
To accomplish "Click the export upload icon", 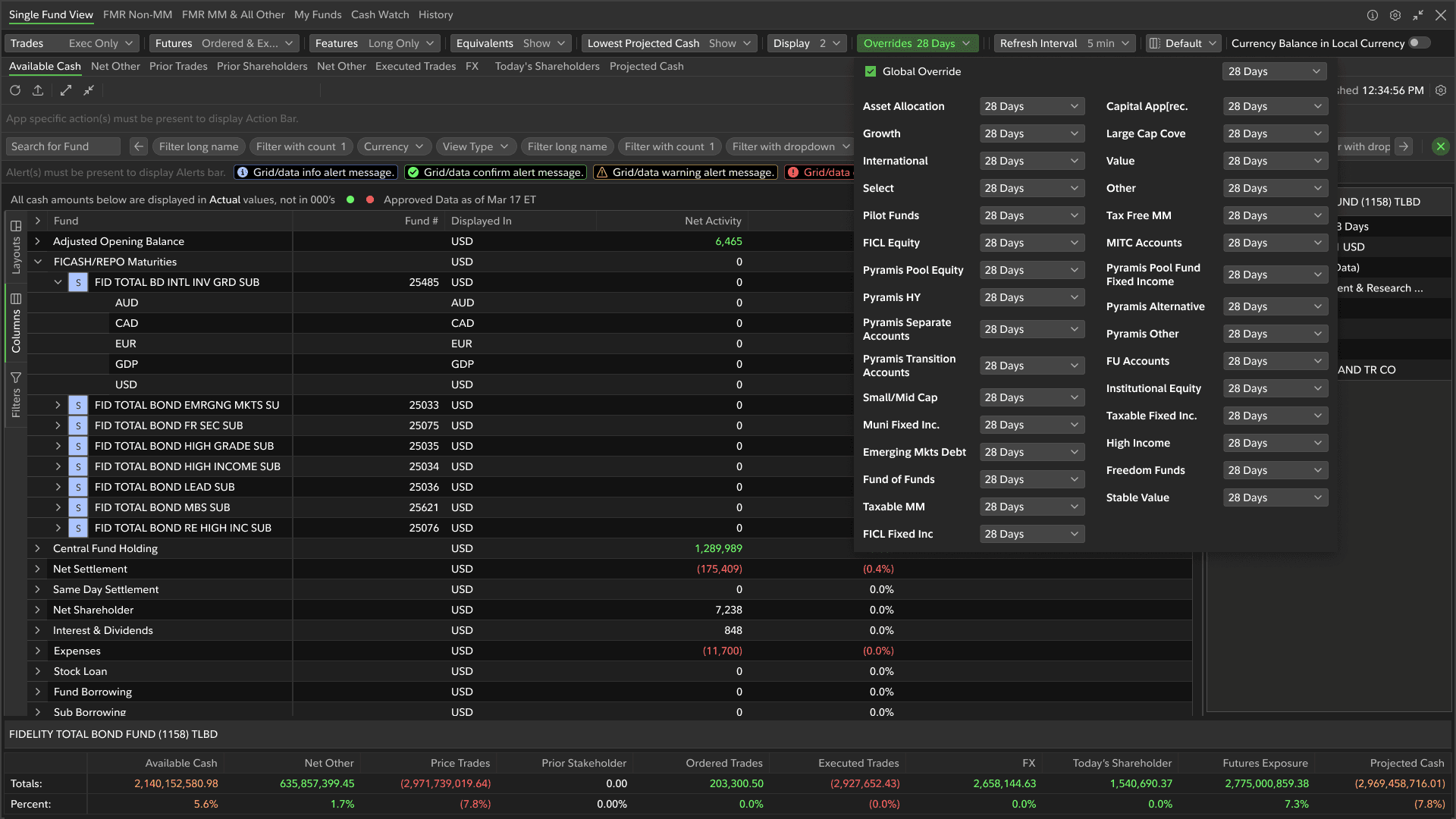I will [x=38, y=90].
